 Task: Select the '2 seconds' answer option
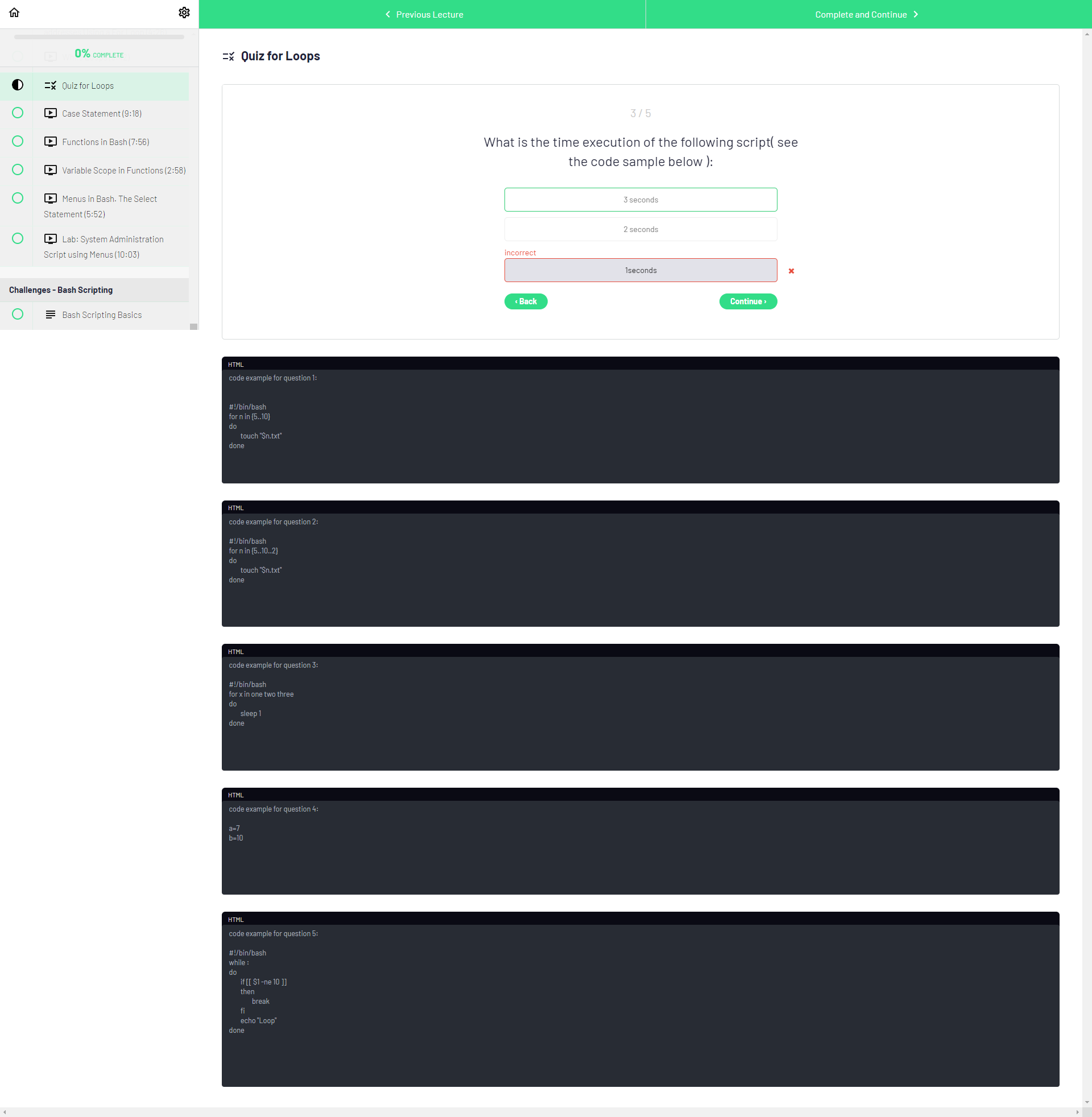(x=640, y=229)
